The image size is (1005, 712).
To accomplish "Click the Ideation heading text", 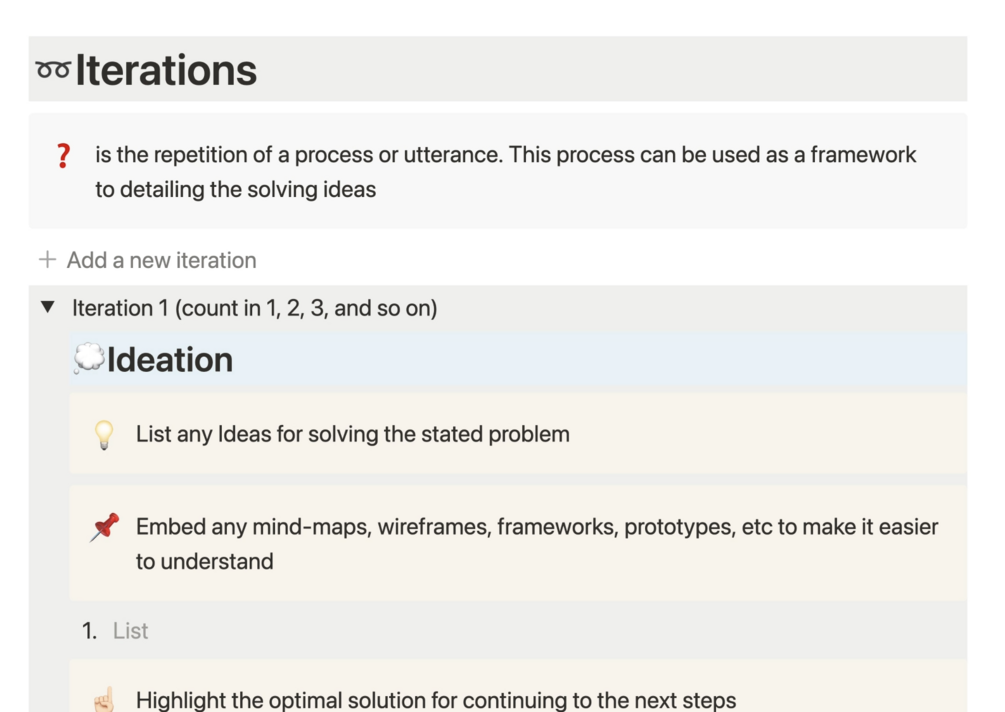I will click(x=170, y=360).
